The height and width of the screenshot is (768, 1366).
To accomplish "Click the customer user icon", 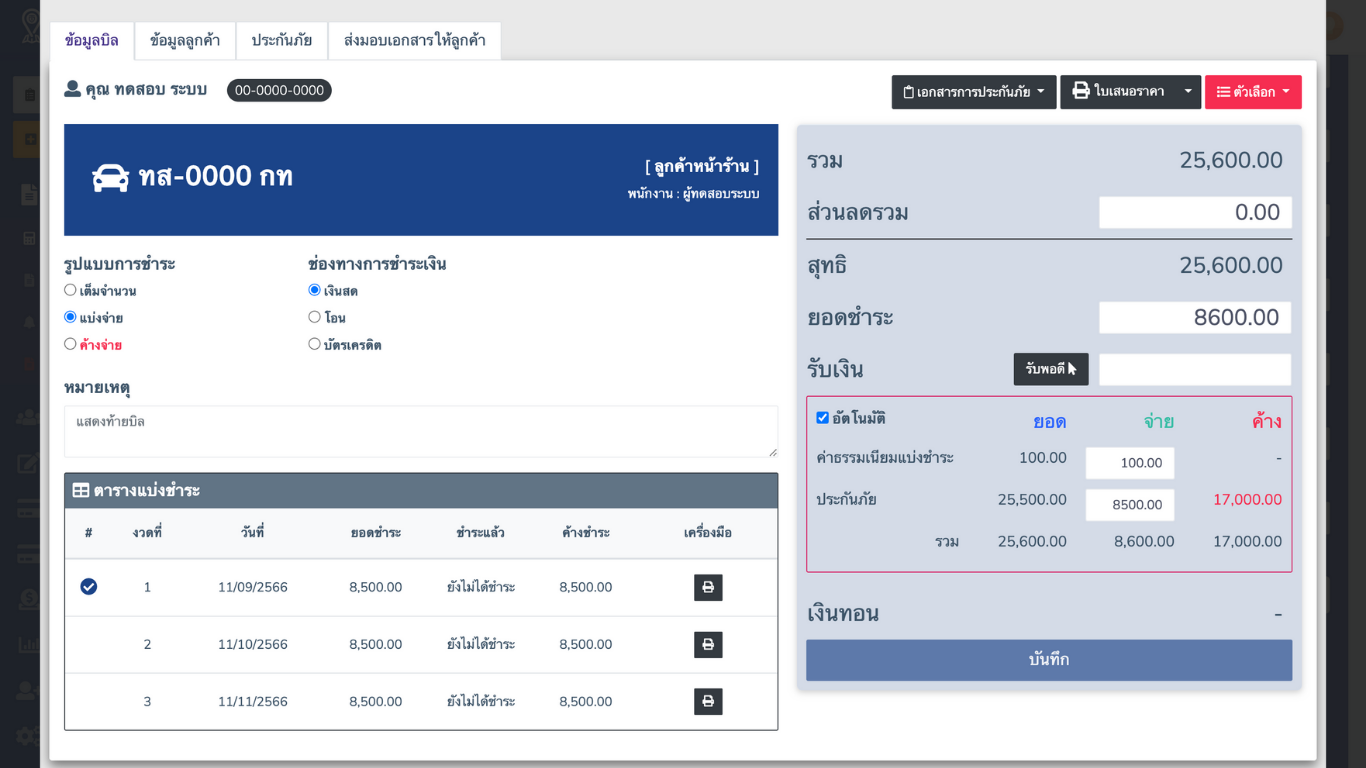I will pos(72,89).
